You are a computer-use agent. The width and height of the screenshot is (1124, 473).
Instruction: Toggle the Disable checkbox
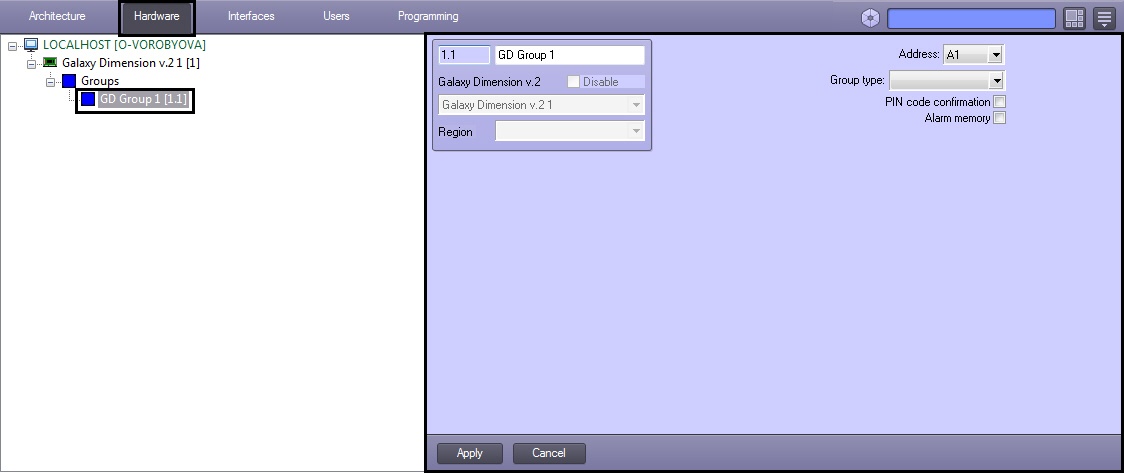pyautogui.click(x=573, y=82)
